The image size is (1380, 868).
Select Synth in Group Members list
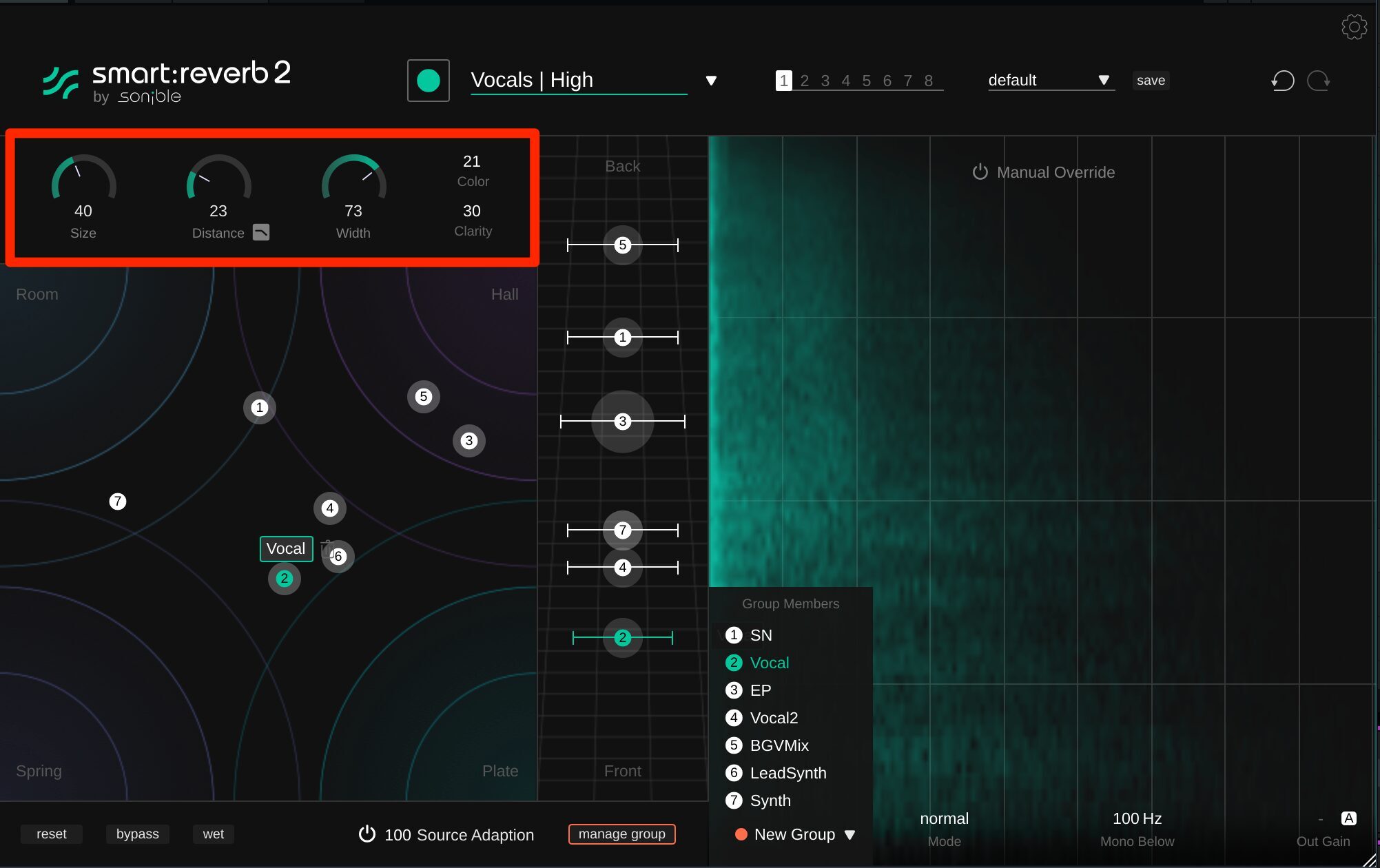pyautogui.click(x=758, y=800)
